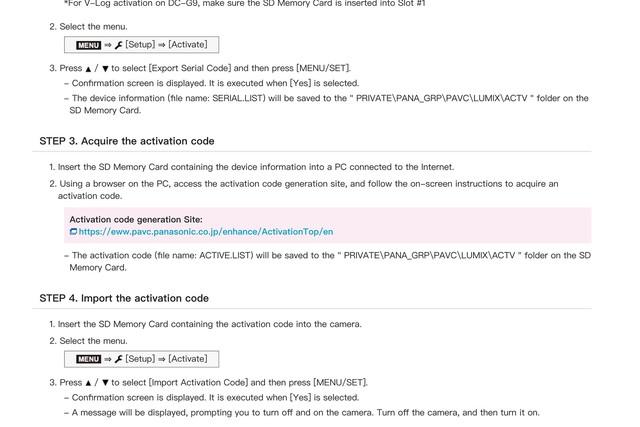Click the 'Activation code generation Site:' label
640x427 pixels.
click(136, 220)
